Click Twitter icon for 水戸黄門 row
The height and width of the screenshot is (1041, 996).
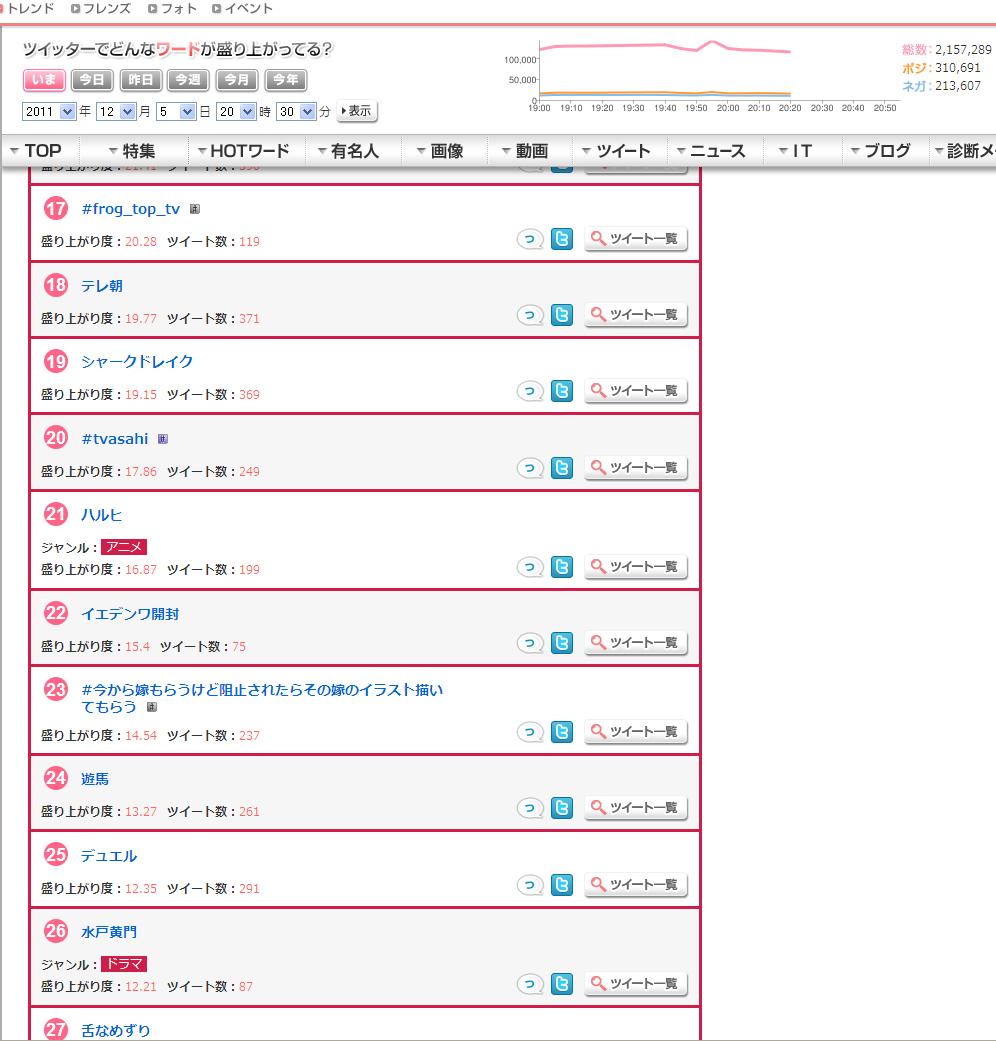pyautogui.click(x=562, y=983)
